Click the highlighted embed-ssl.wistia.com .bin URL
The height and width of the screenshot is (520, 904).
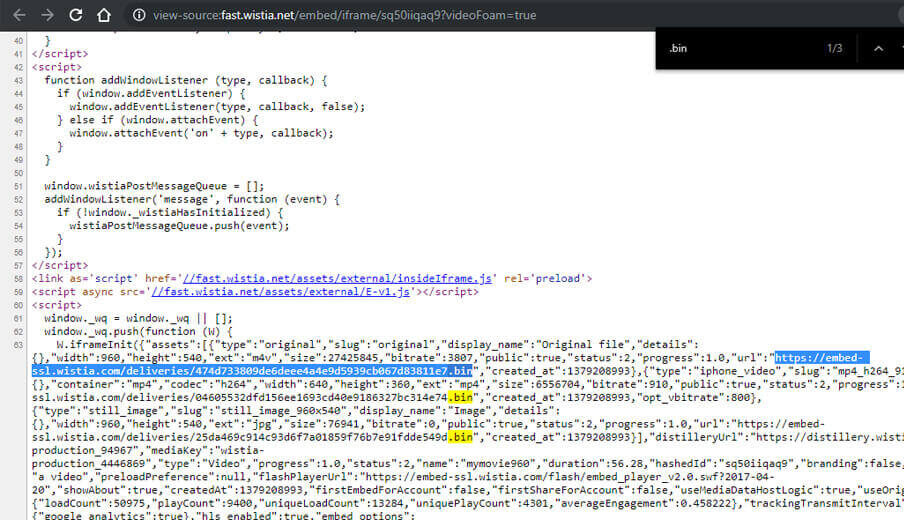[252, 371]
